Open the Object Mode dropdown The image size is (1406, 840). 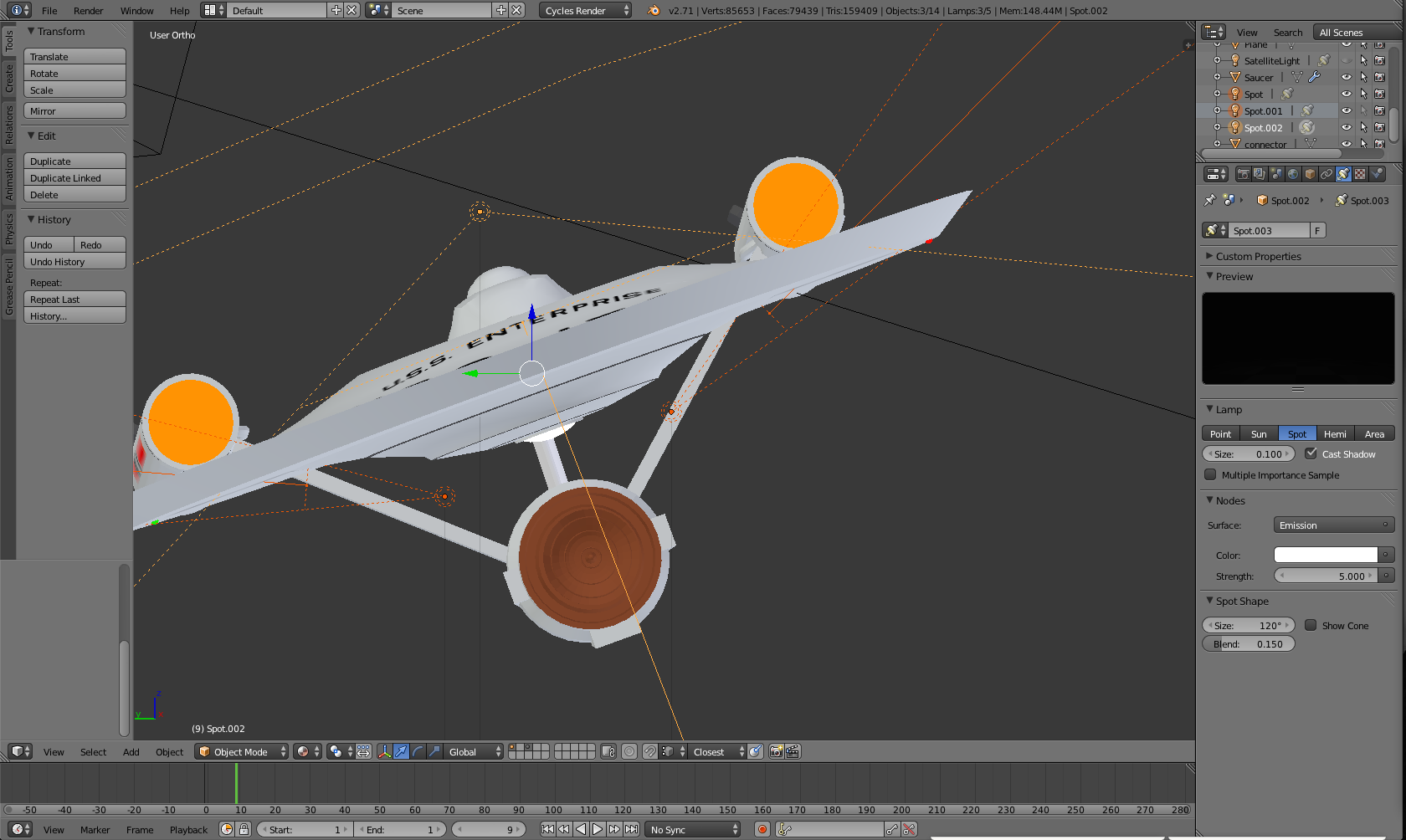point(242,751)
